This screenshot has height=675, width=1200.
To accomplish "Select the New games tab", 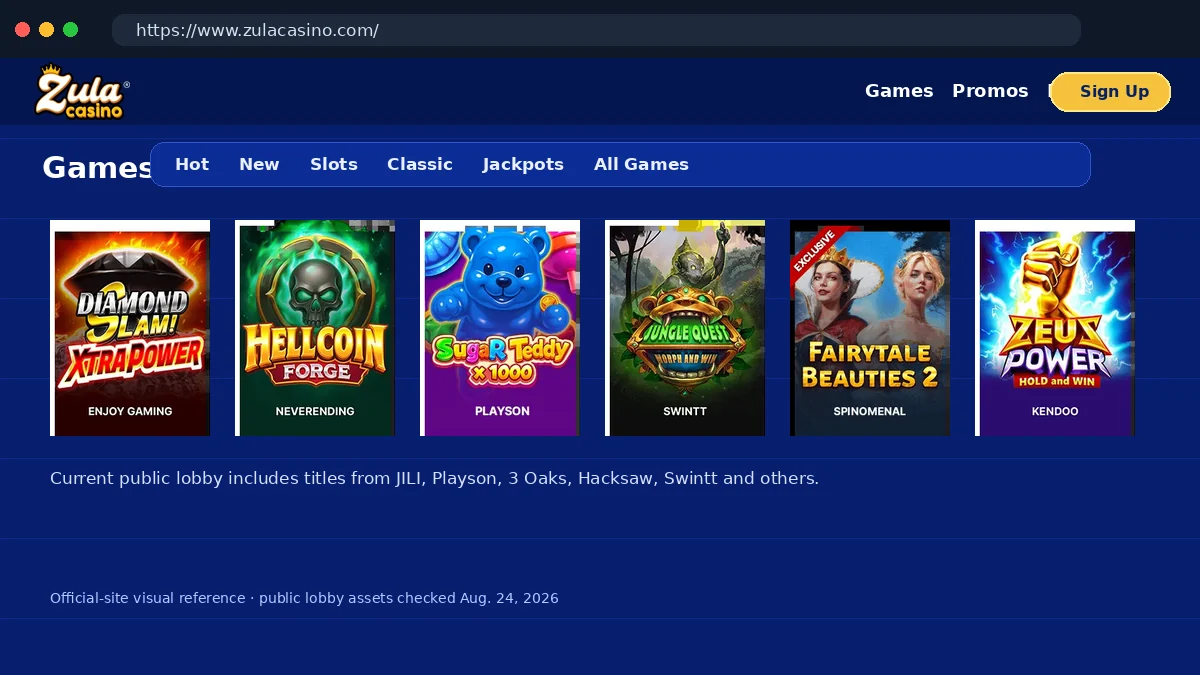I will point(259,164).
